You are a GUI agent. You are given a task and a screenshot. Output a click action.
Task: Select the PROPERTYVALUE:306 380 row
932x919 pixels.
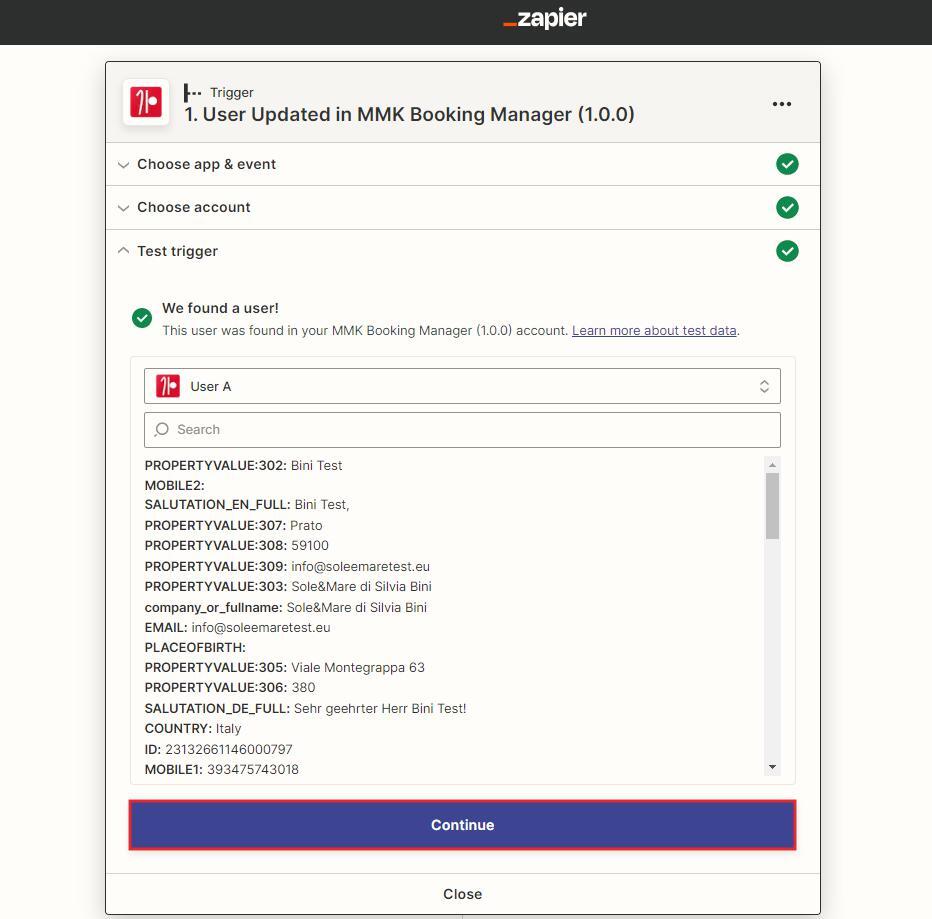(230, 688)
